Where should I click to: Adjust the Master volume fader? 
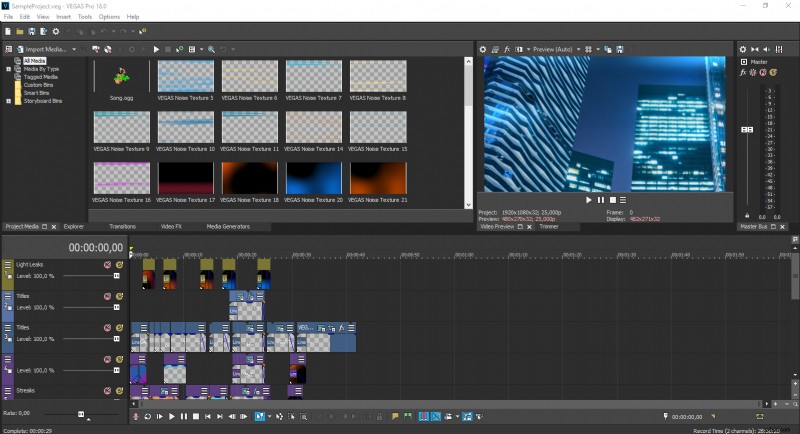(747, 130)
